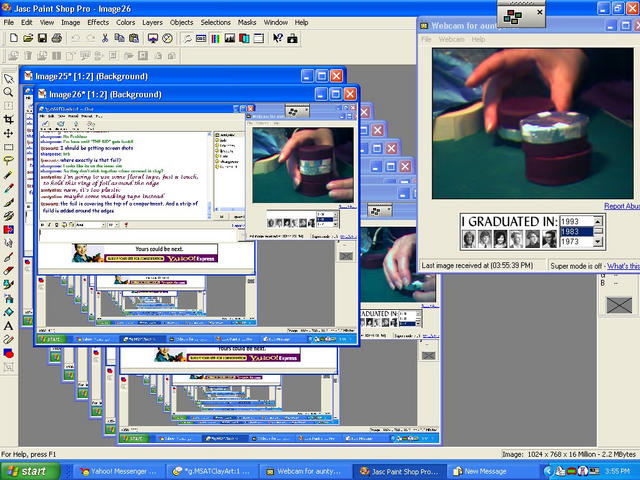Screen dimensions: 640x480
Task: Select 1973 in graduation year list
Action: [x=576, y=242]
